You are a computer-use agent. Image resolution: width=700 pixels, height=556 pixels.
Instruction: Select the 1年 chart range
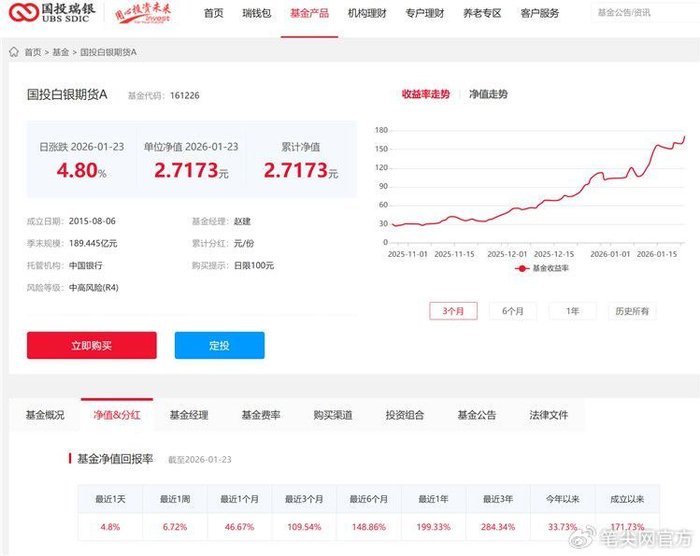573,311
